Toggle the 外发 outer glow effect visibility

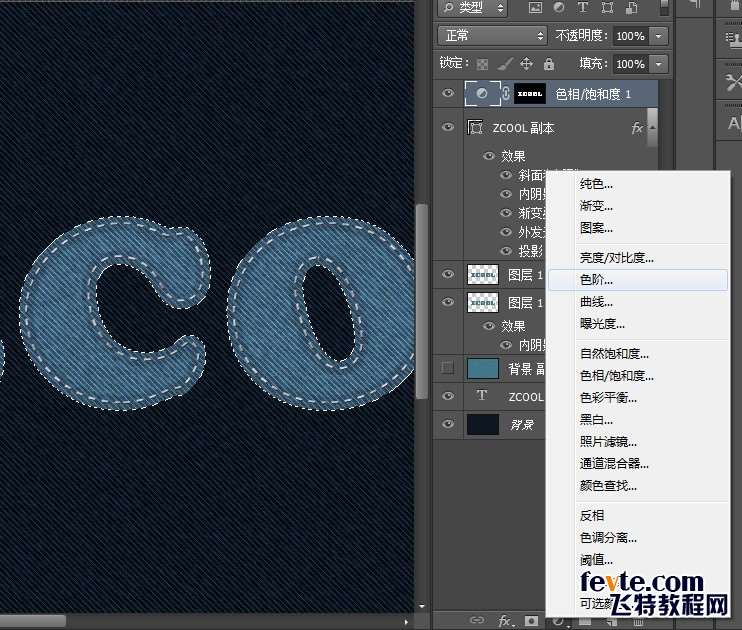pyautogui.click(x=506, y=232)
